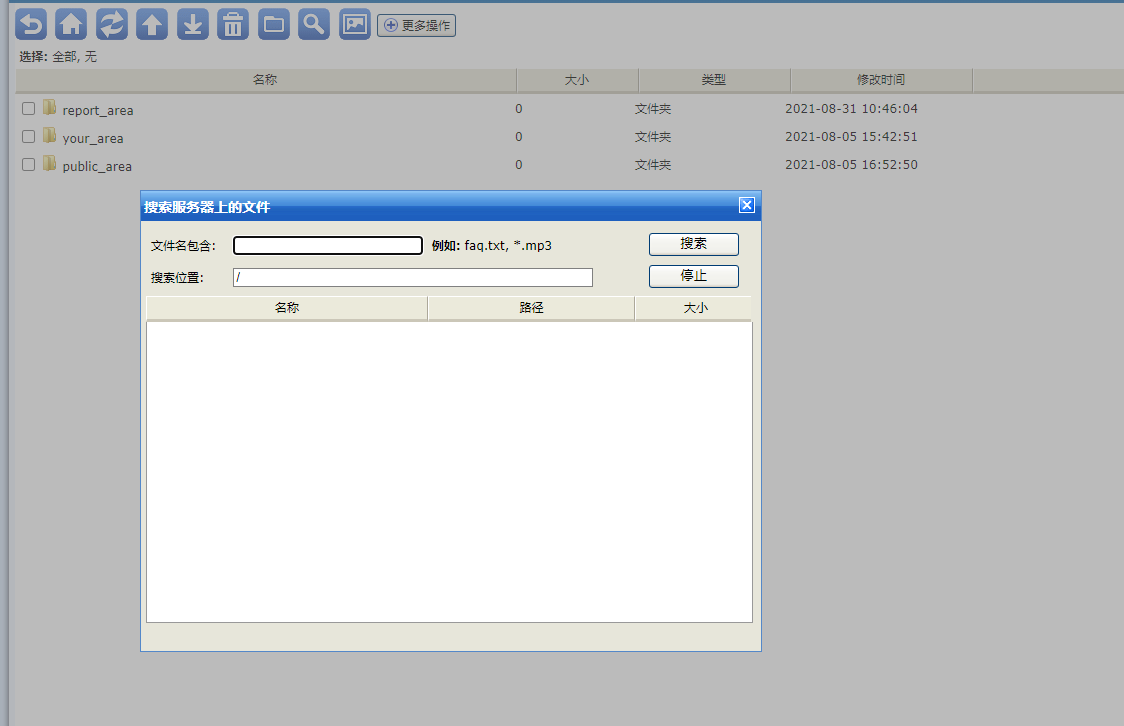Screen dimensions: 1124x726
Task: Click the search results 大小 column header
Action: [694, 307]
